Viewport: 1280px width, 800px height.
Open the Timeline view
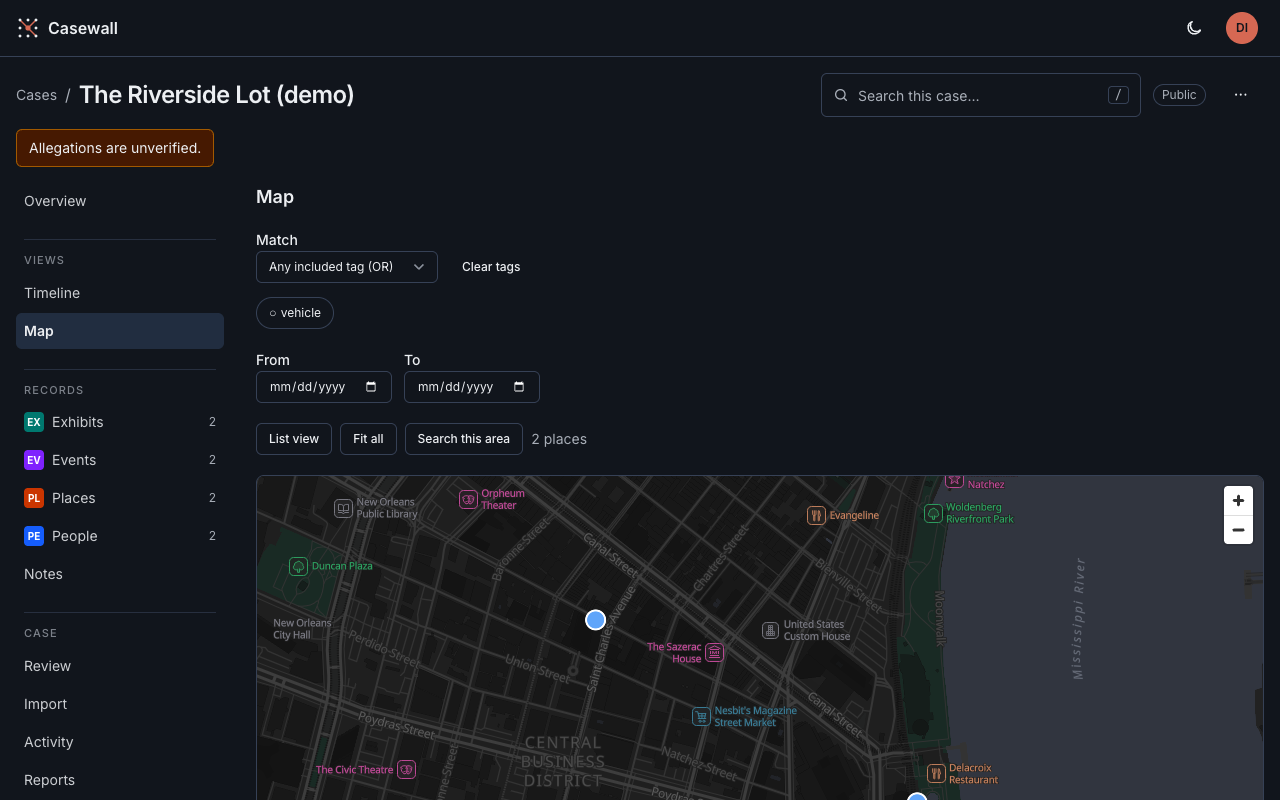120,293
